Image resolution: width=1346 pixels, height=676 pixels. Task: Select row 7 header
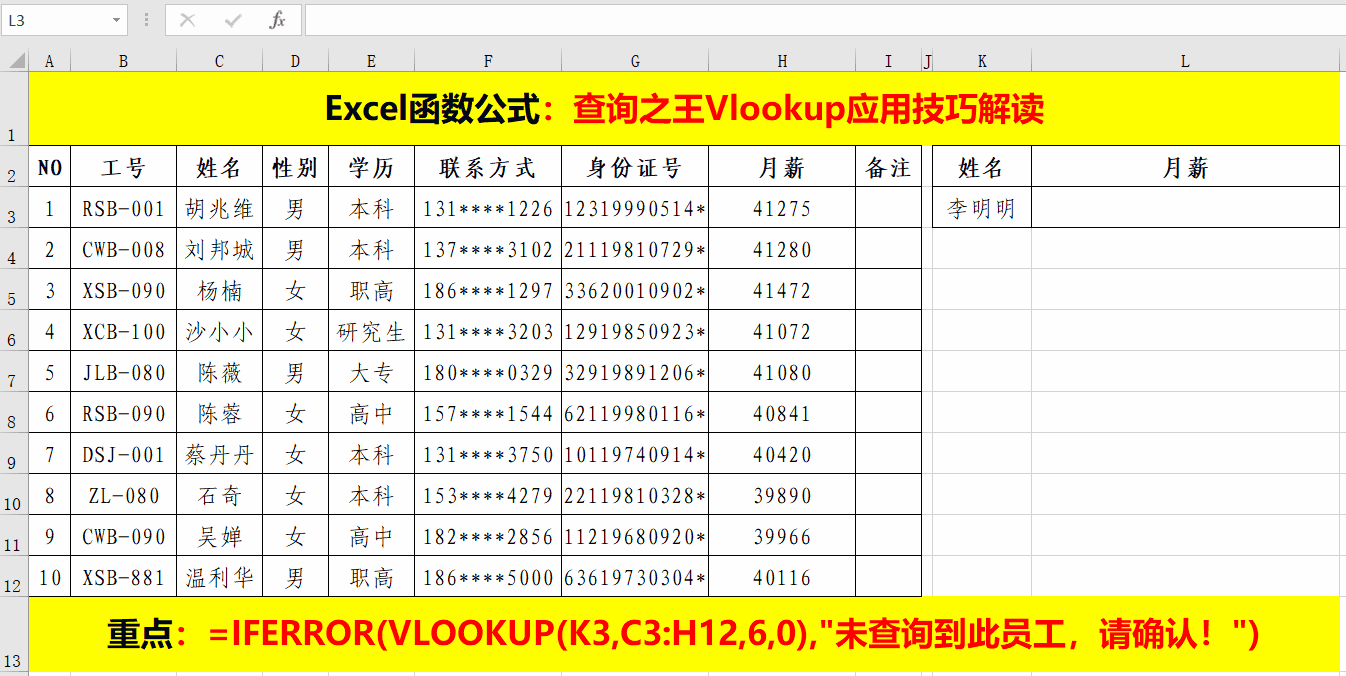tap(14, 371)
